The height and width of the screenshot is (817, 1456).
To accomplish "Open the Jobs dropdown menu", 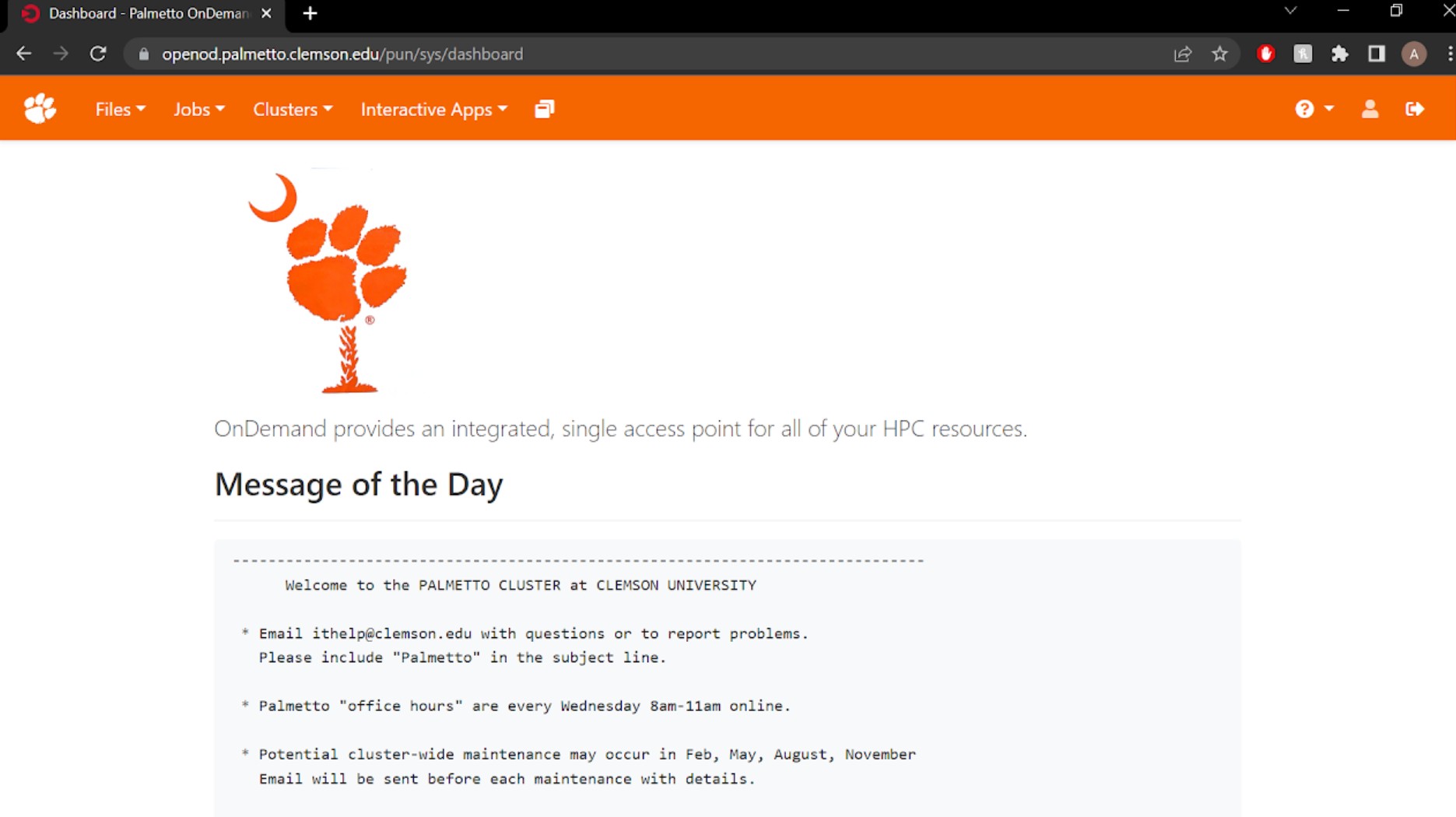I will click(198, 109).
